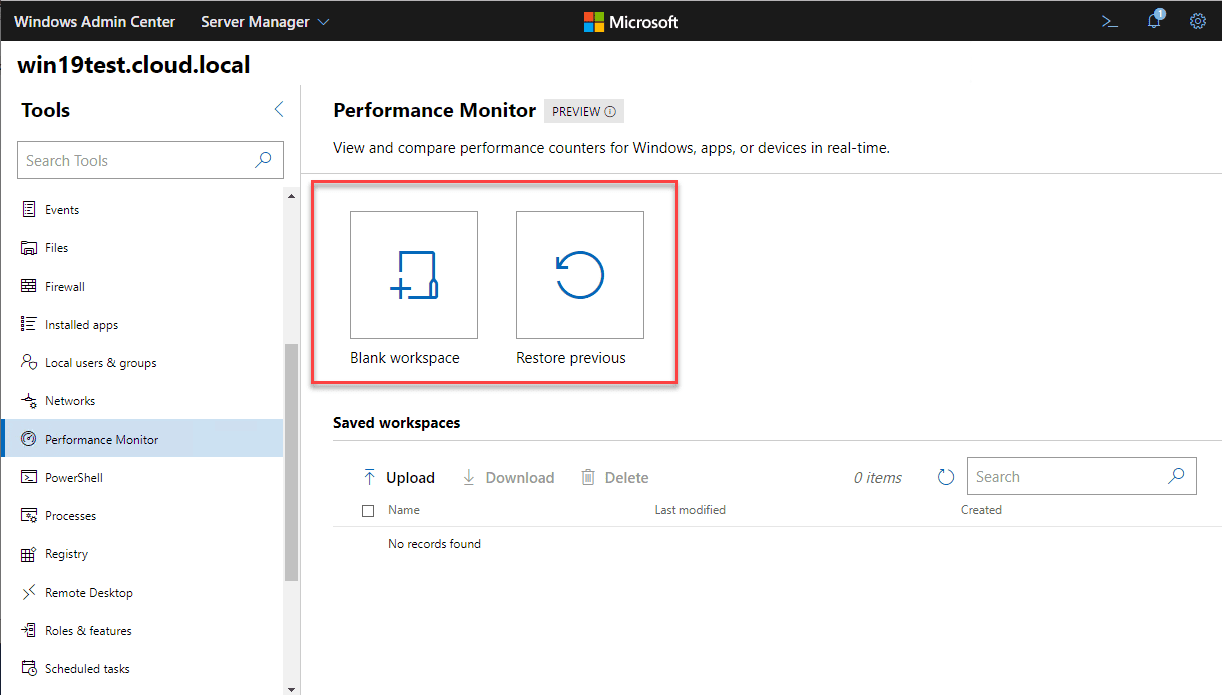Expand the Server Manager dropdown
The image size is (1222, 695).
265,21
